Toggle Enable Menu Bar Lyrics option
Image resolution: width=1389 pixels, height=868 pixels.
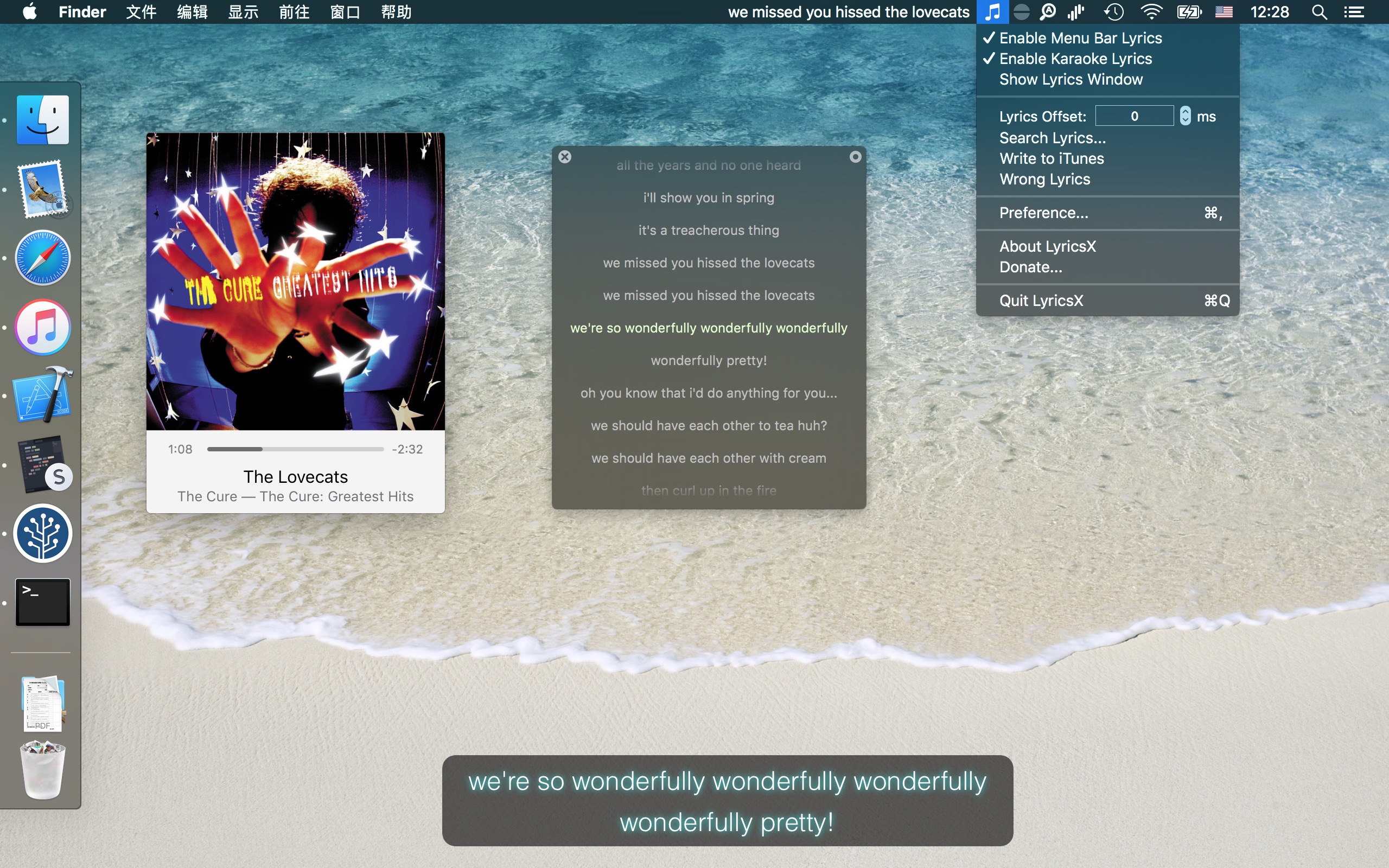[x=1080, y=38]
